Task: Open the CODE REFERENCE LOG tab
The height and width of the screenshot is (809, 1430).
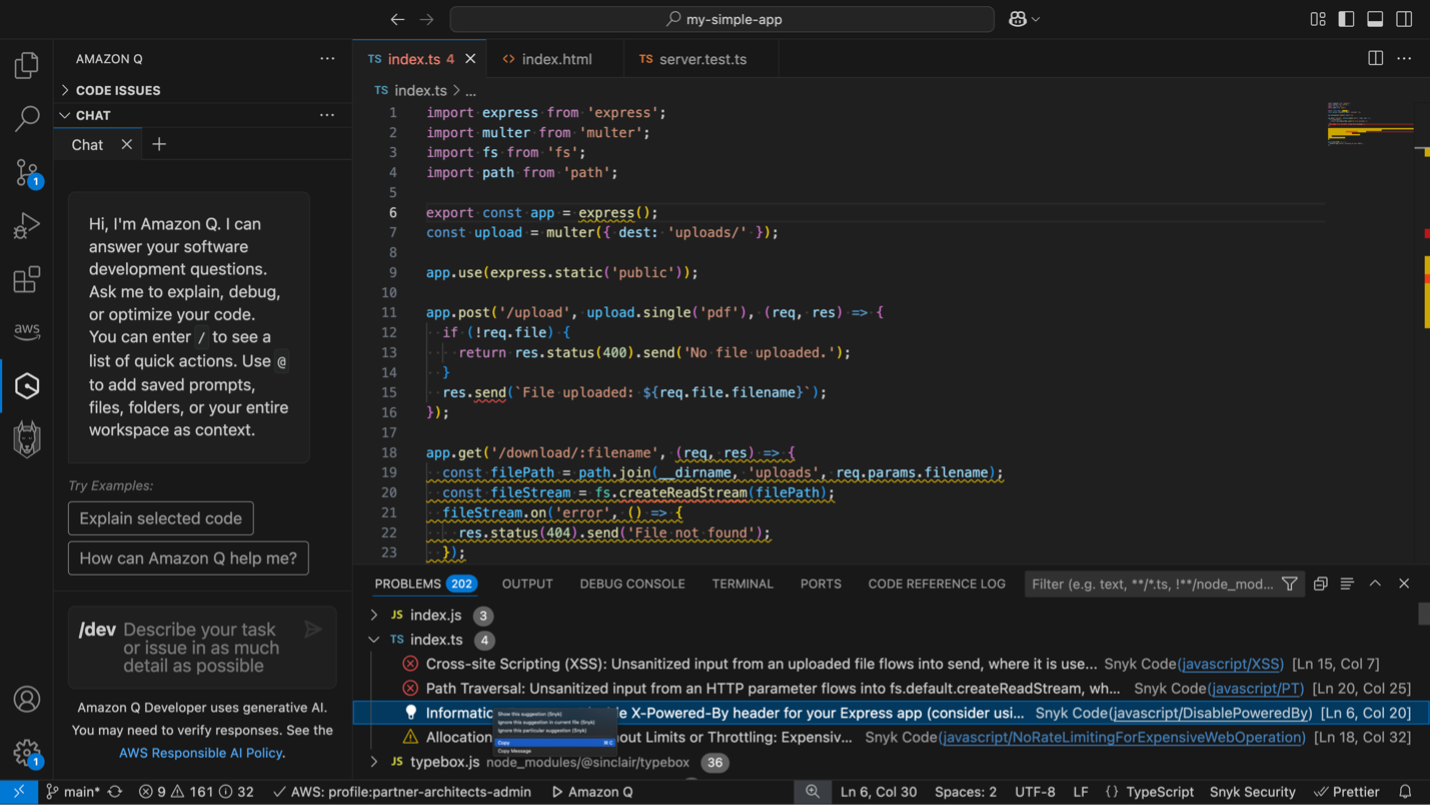Action: point(936,584)
